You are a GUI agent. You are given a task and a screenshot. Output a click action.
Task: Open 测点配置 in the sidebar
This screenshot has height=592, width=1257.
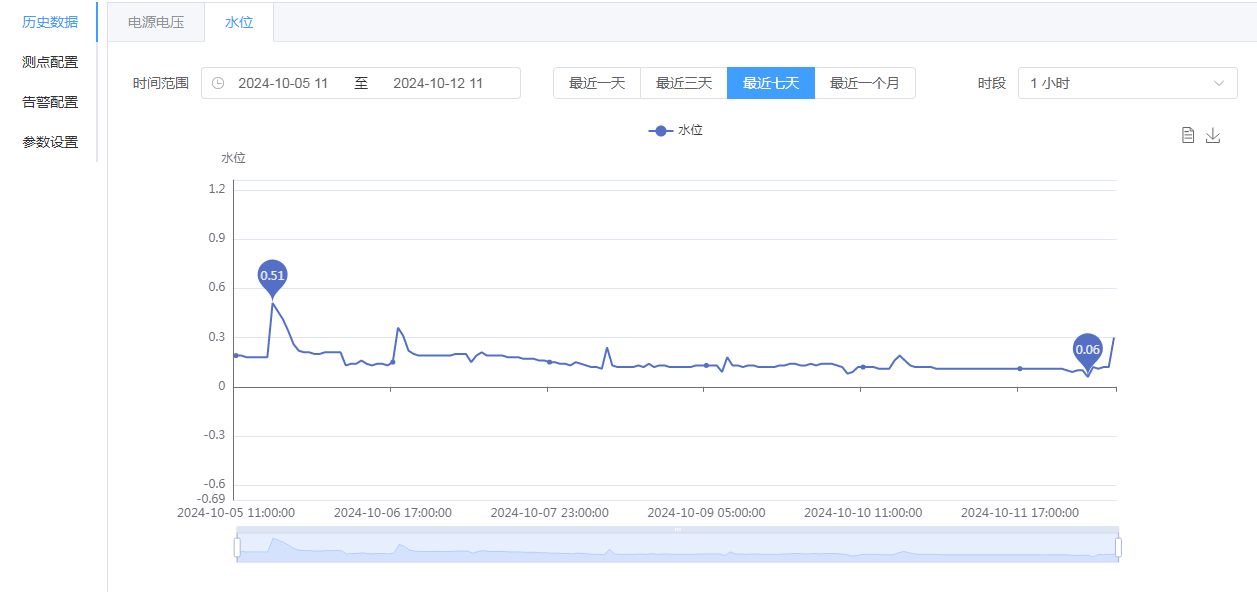(50, 62)
